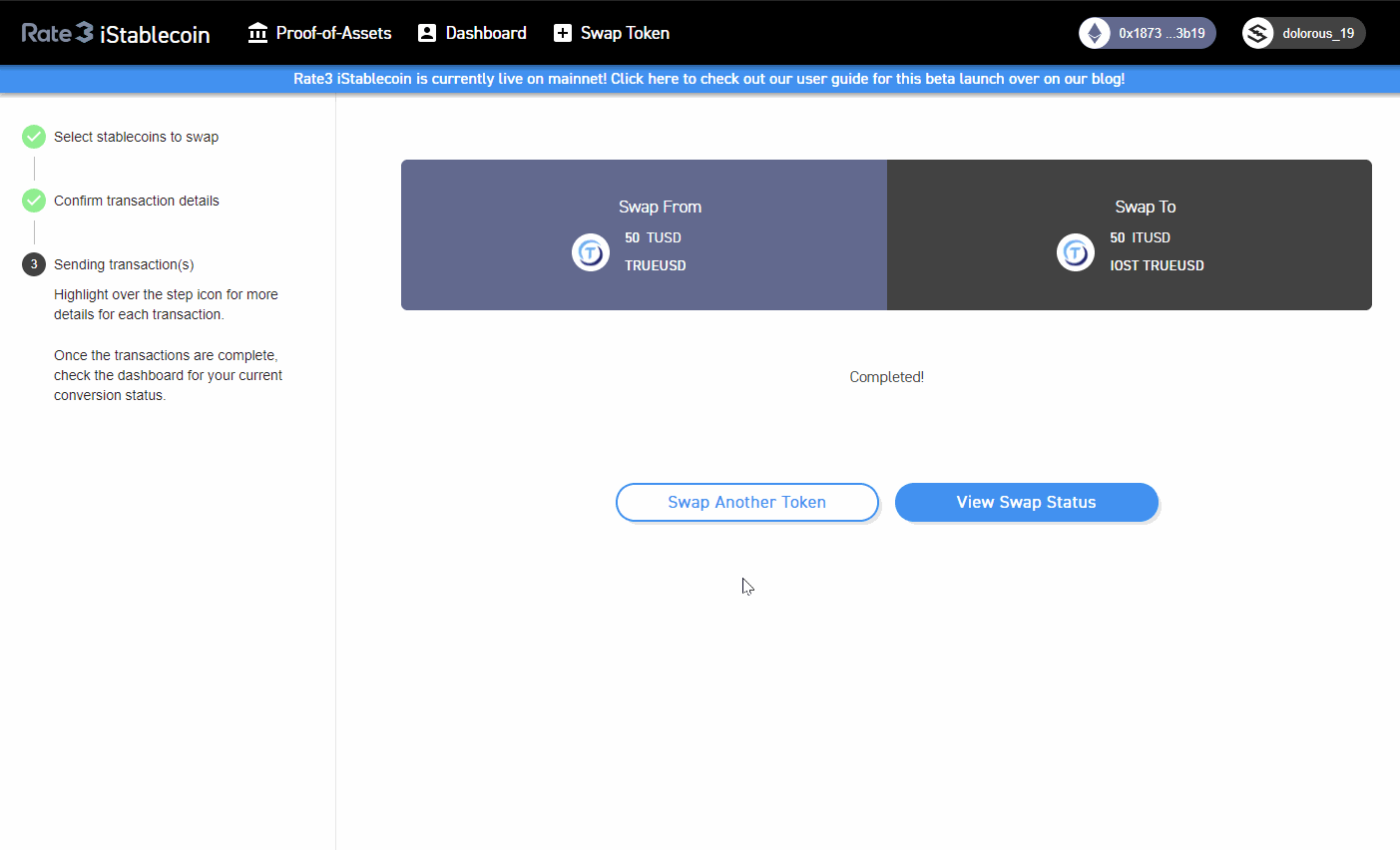Select the 'Confirm transaction details' step label
This screenshot has width=1400, height=850.
137,201
